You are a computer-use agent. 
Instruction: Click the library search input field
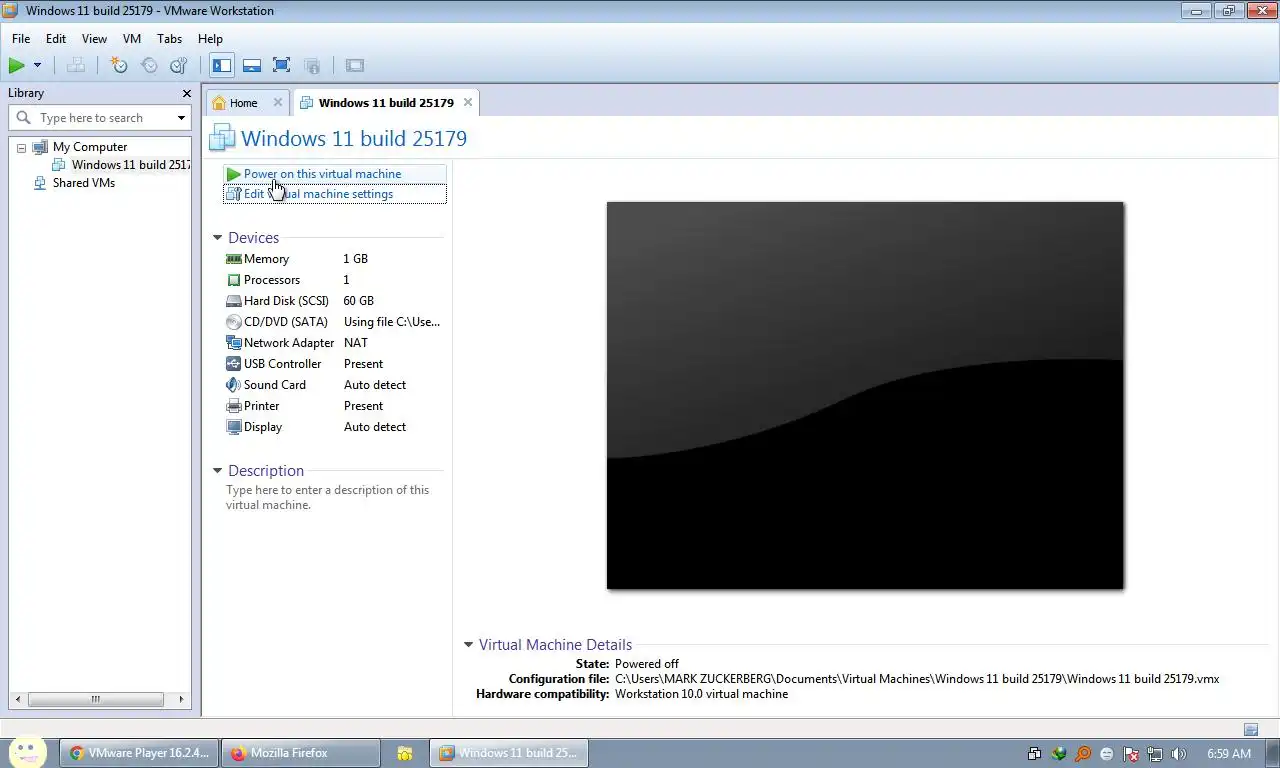coord(104,118)
